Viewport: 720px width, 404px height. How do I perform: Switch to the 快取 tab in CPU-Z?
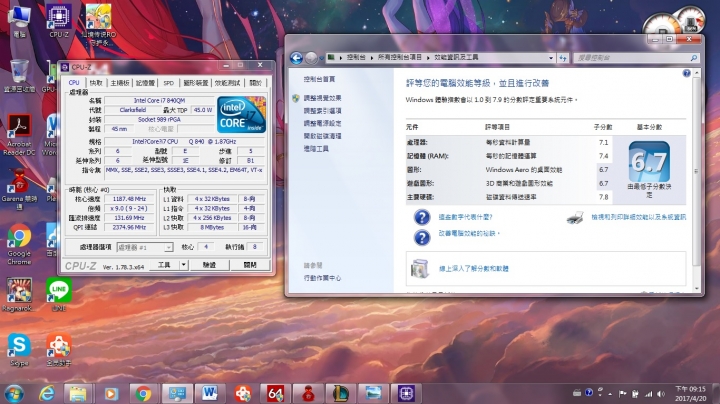[96, 83]
